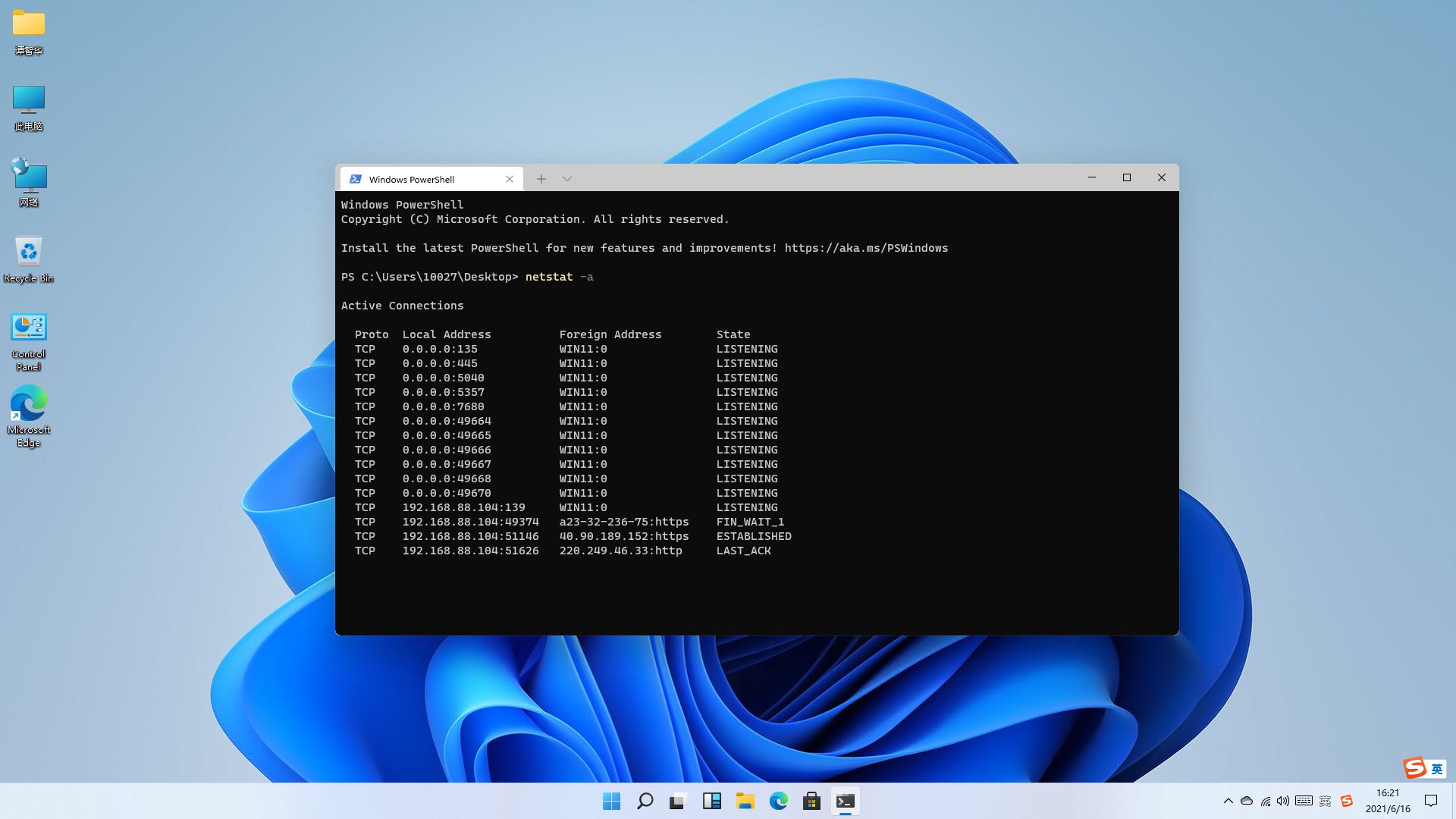Open Microsoft Store from the taskbar
Image resolution: width=1456 pixels, height=819 pixels.
click(811, 801)
